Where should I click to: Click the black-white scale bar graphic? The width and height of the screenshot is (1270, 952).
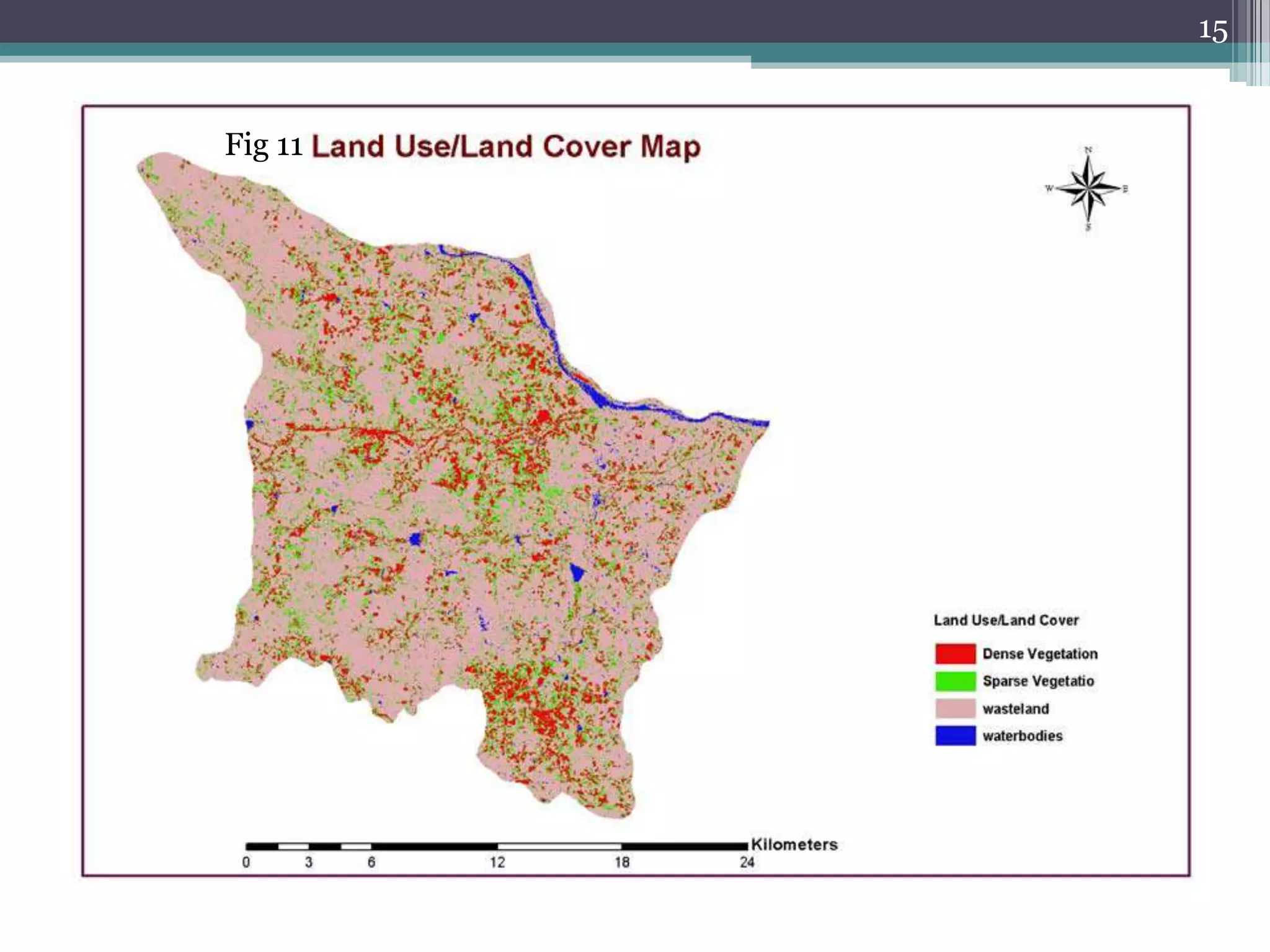[x=496, y=846]
